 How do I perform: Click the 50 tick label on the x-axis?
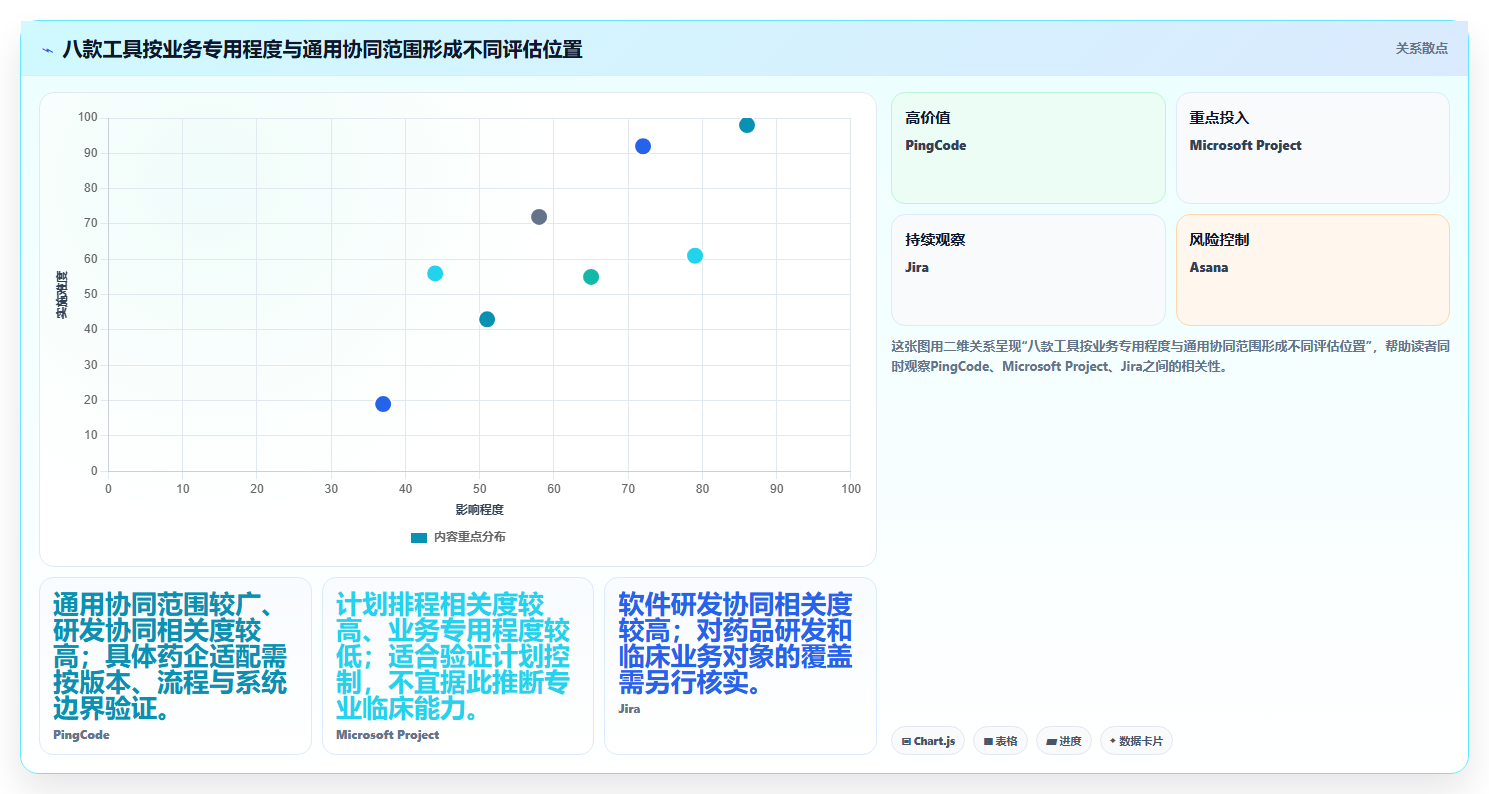tap(479, 489)
